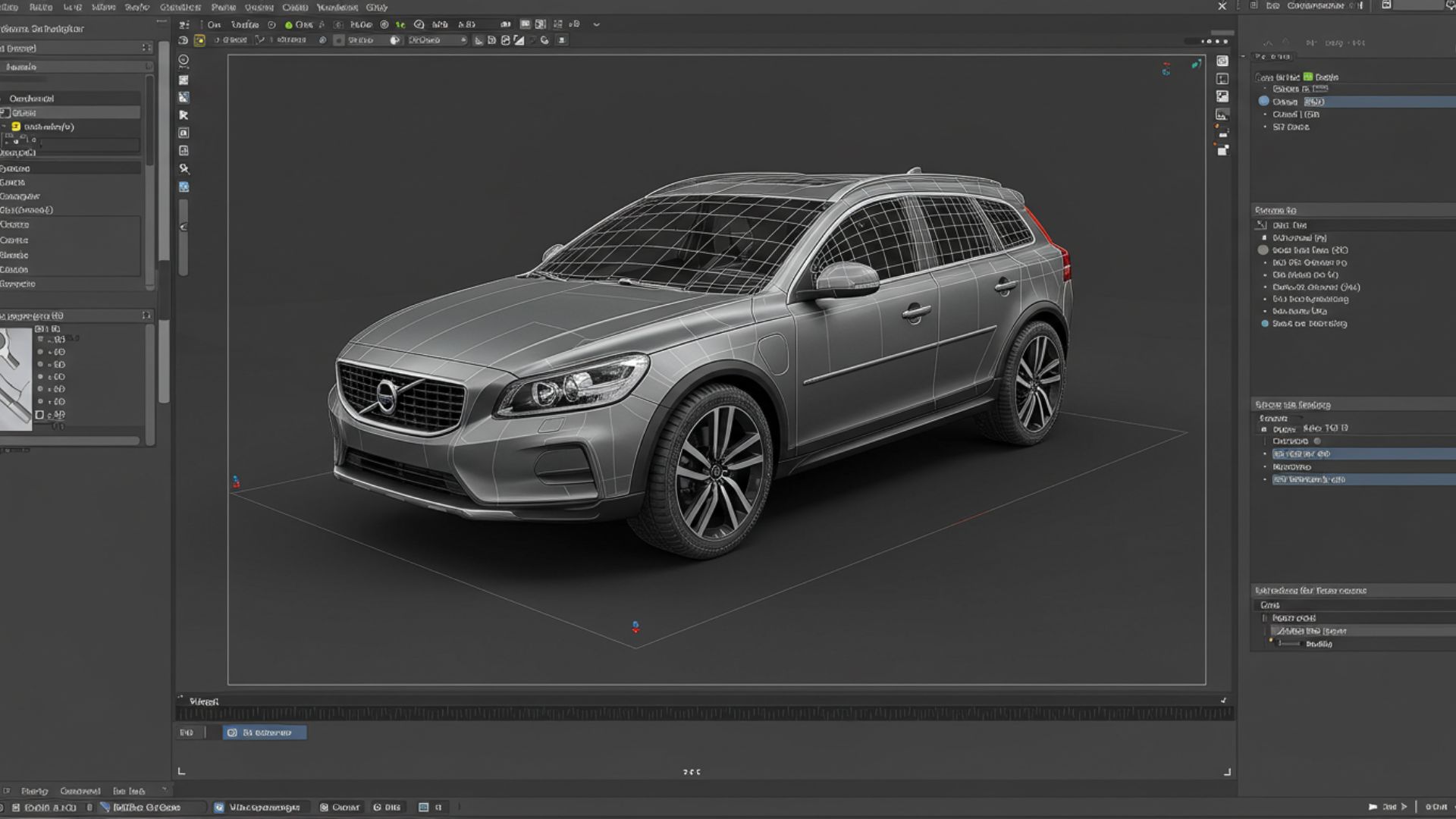Toggle the blue radio dot beside the last scene property
This screenshot has width=1456, height=819.
[x=1263, y=324]
